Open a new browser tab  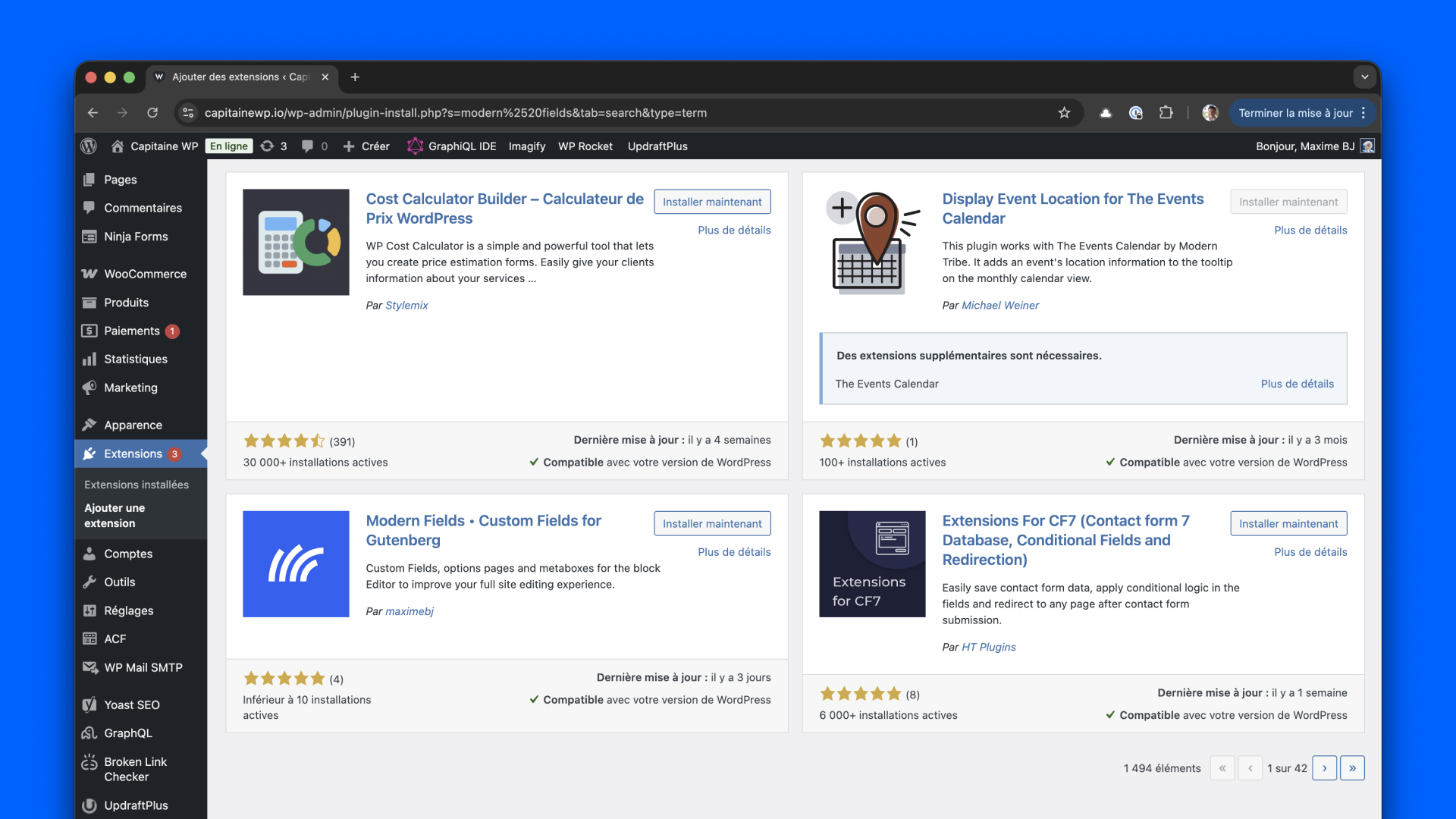coord(355,77)
